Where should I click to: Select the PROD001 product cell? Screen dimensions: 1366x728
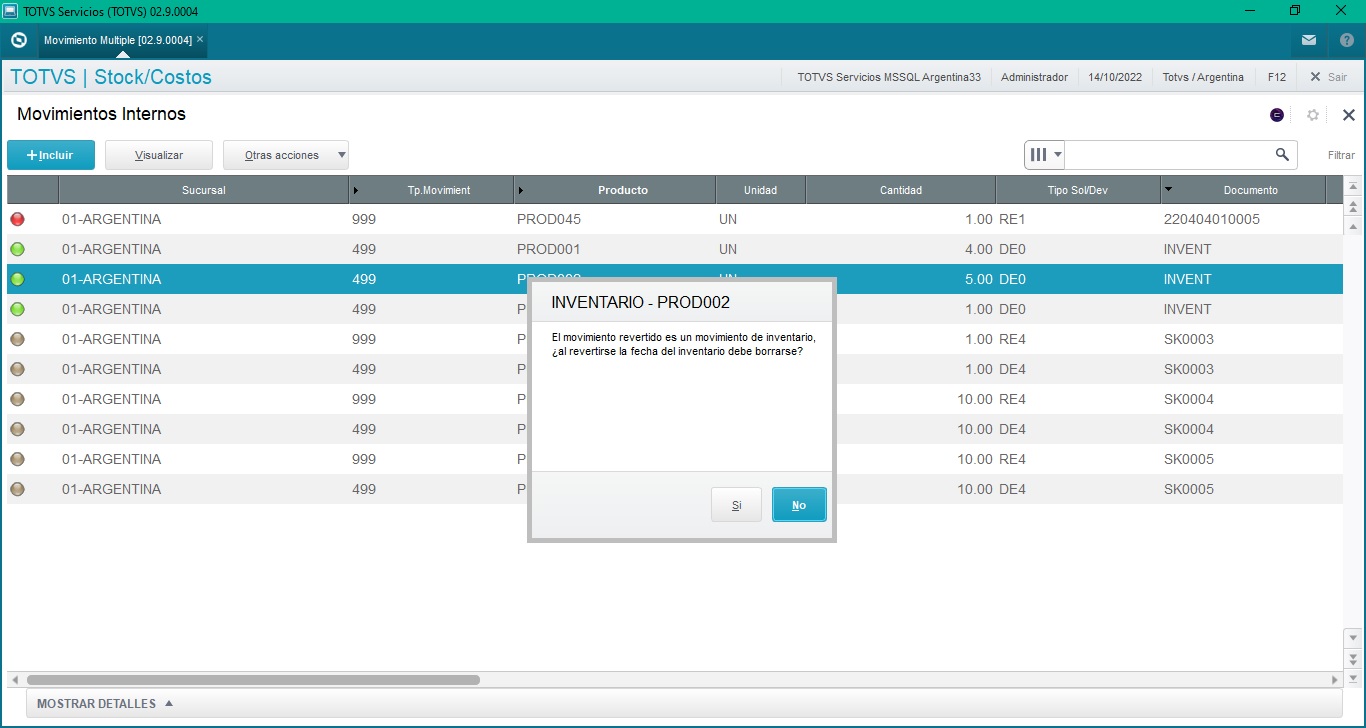549,249
